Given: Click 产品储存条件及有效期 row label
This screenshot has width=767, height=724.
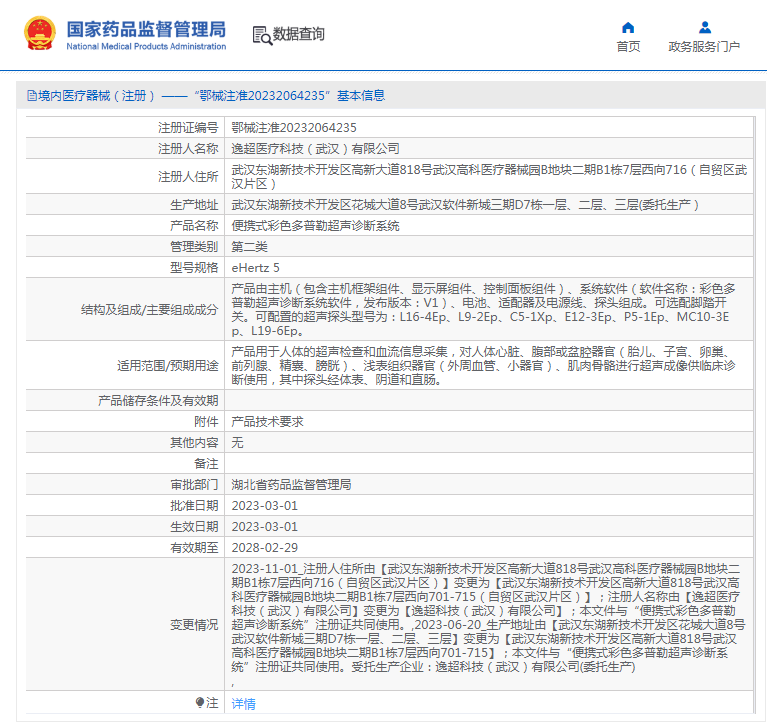Looking at the screenshot, I should 158,401.
